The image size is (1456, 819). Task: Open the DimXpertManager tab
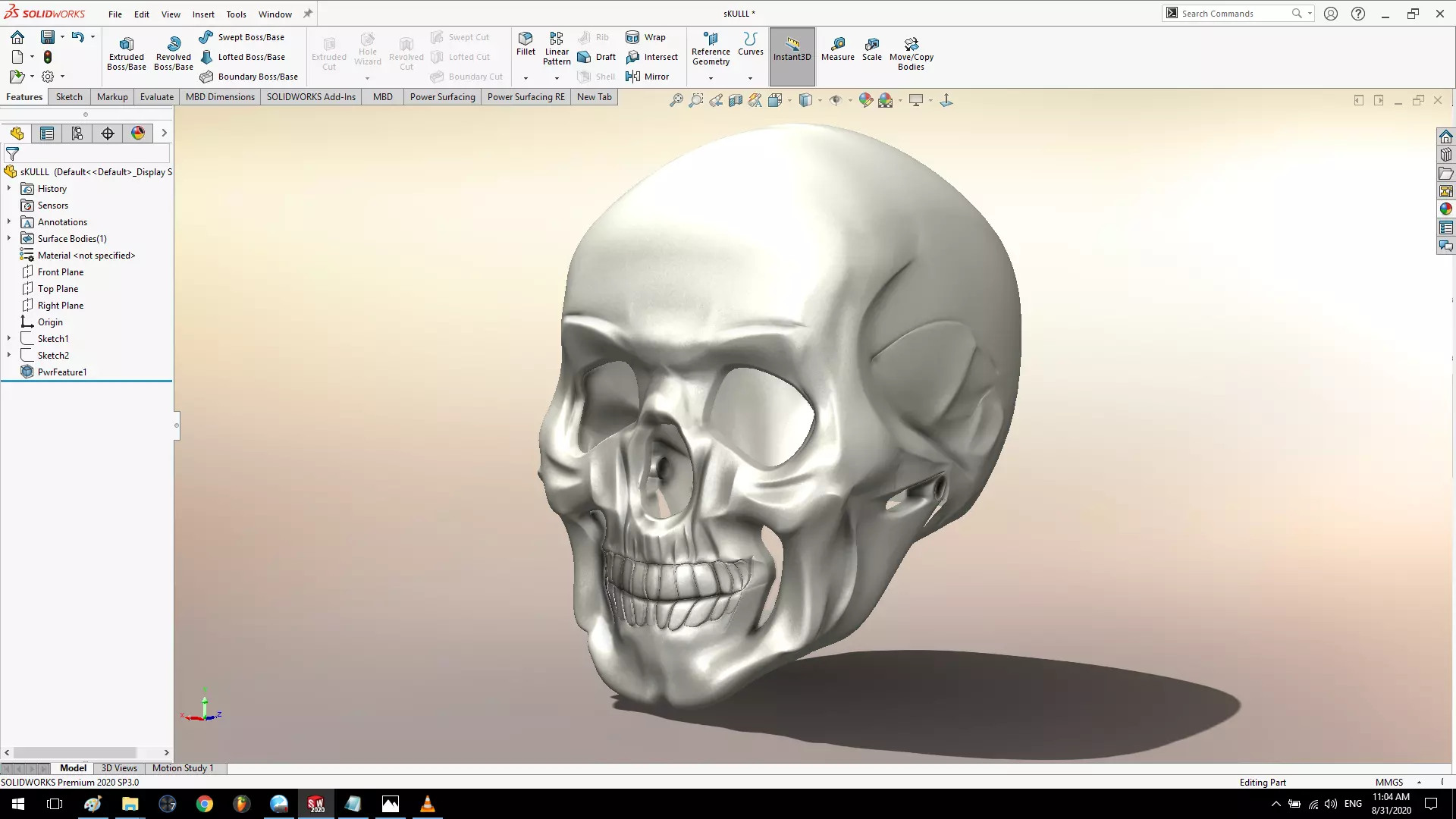[x=108, y=133]
